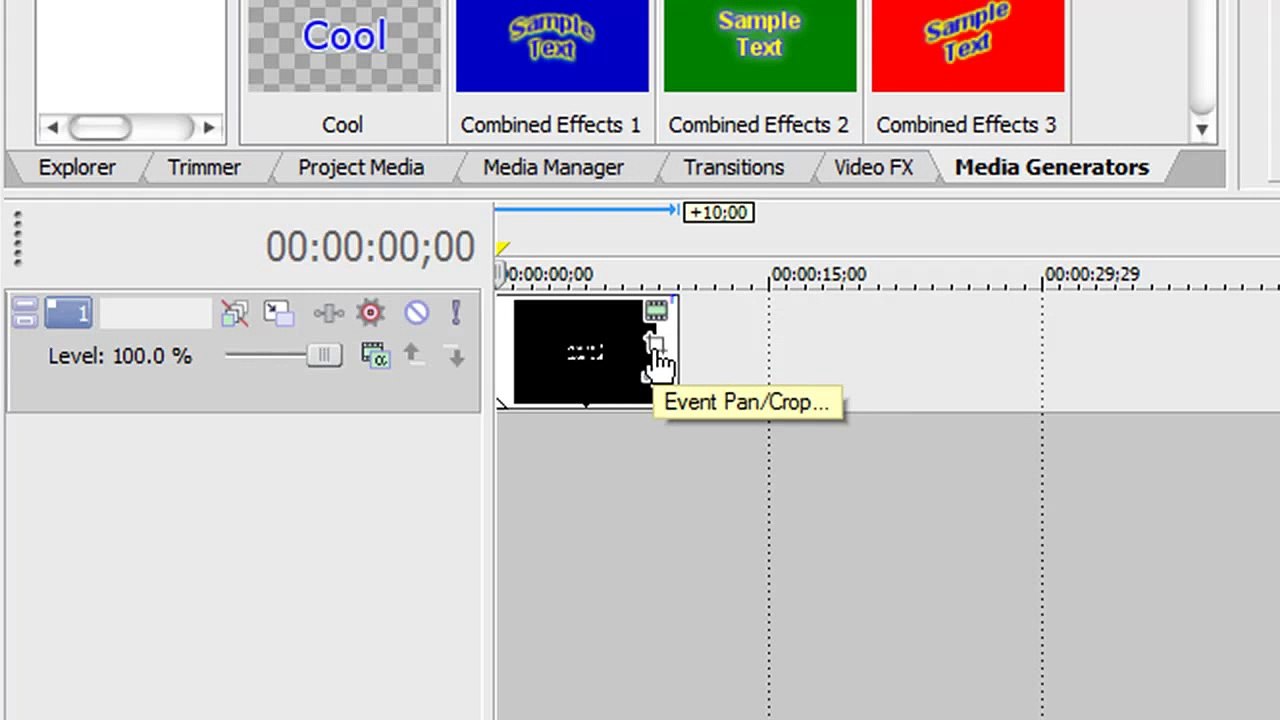
Task: Open automation settings gear on track 1
Action: pyautogui.click(x=371, y=313)
